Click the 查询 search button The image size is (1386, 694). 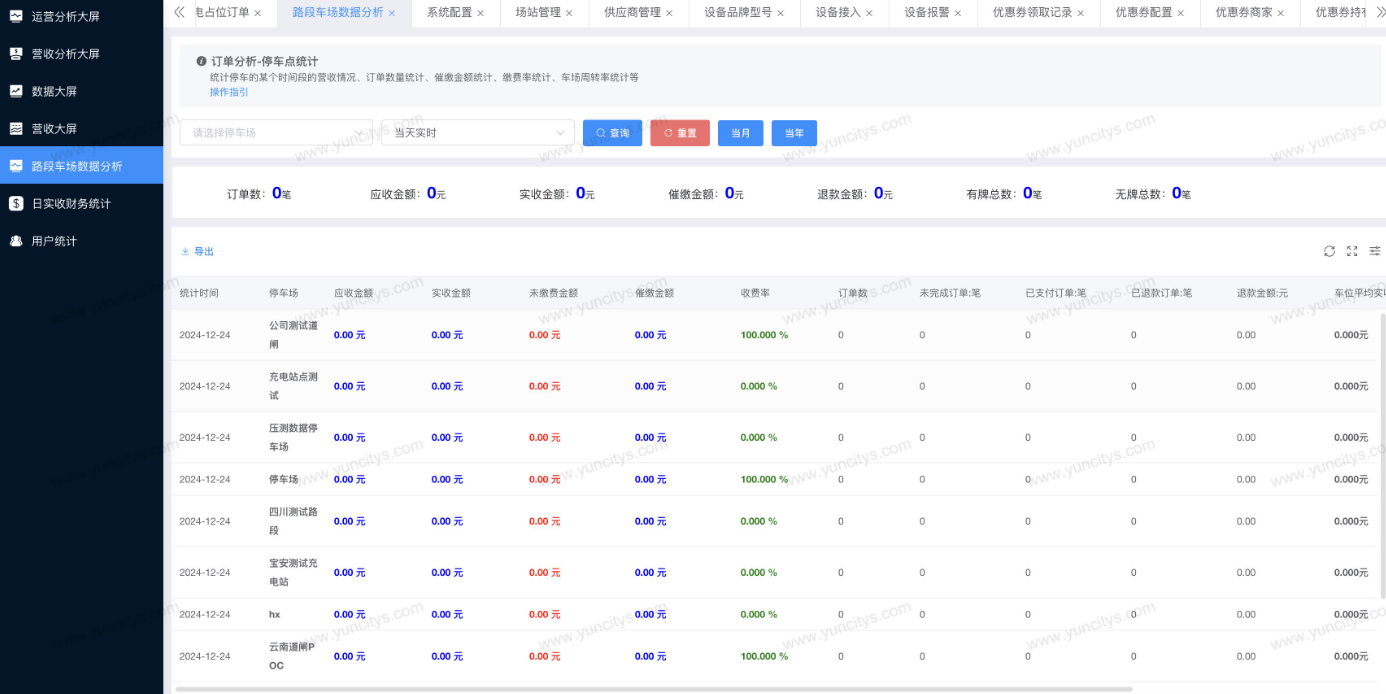[x=612, y=133]
